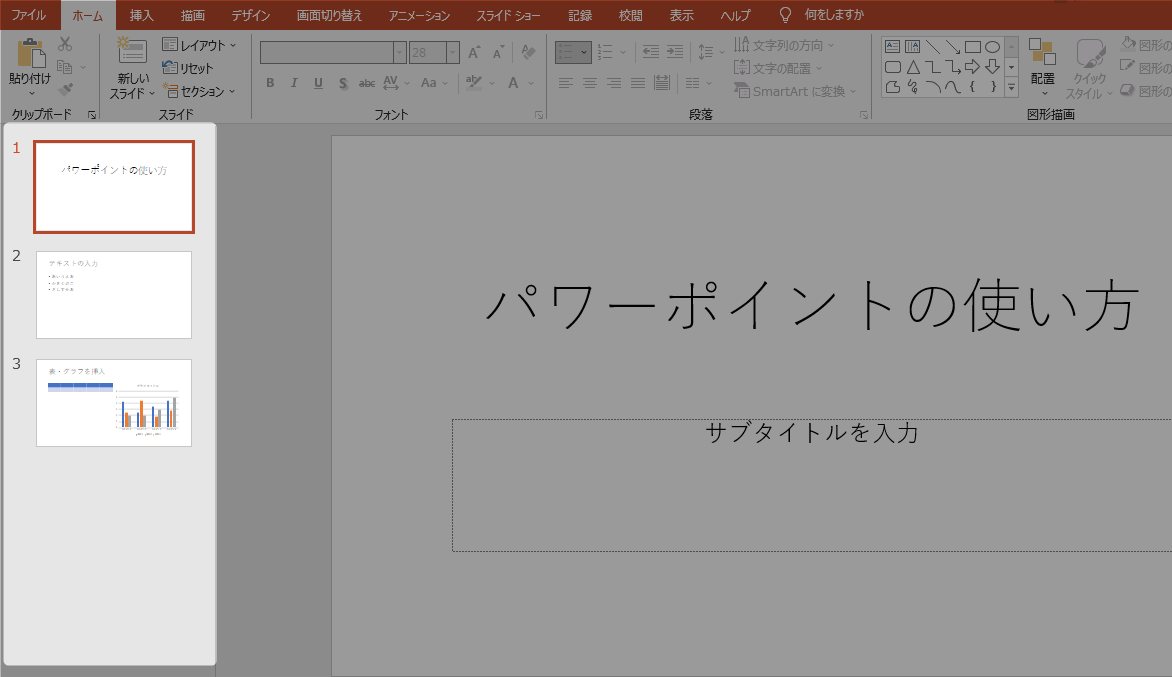
Task: Select the right arrow shape in gallery
Action: 972,67
